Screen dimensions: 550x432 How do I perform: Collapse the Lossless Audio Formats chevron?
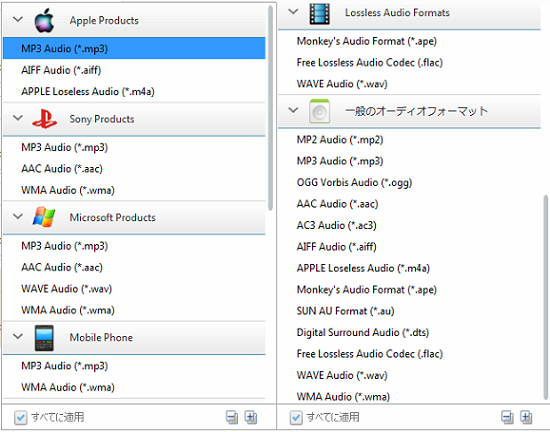[x=293, y=11]
